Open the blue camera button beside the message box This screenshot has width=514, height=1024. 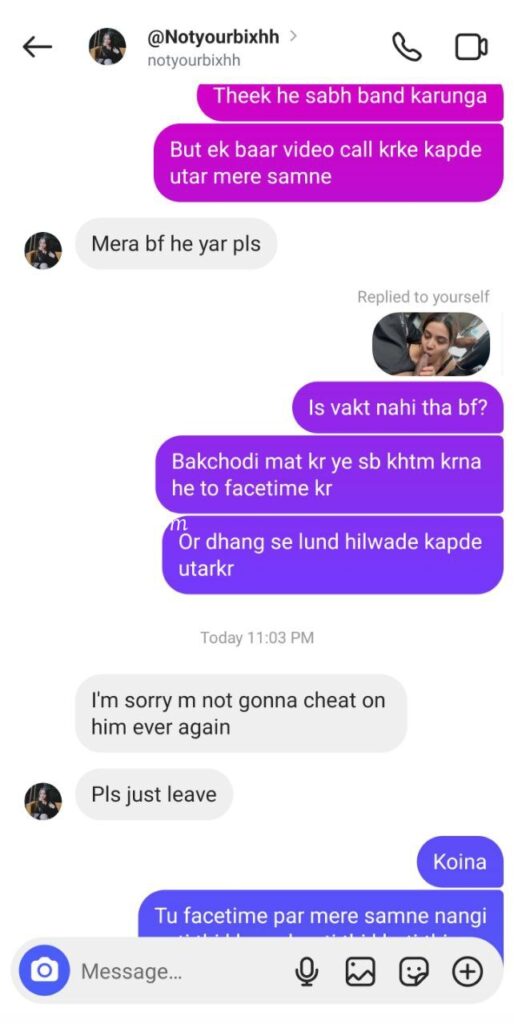(43, 971)
